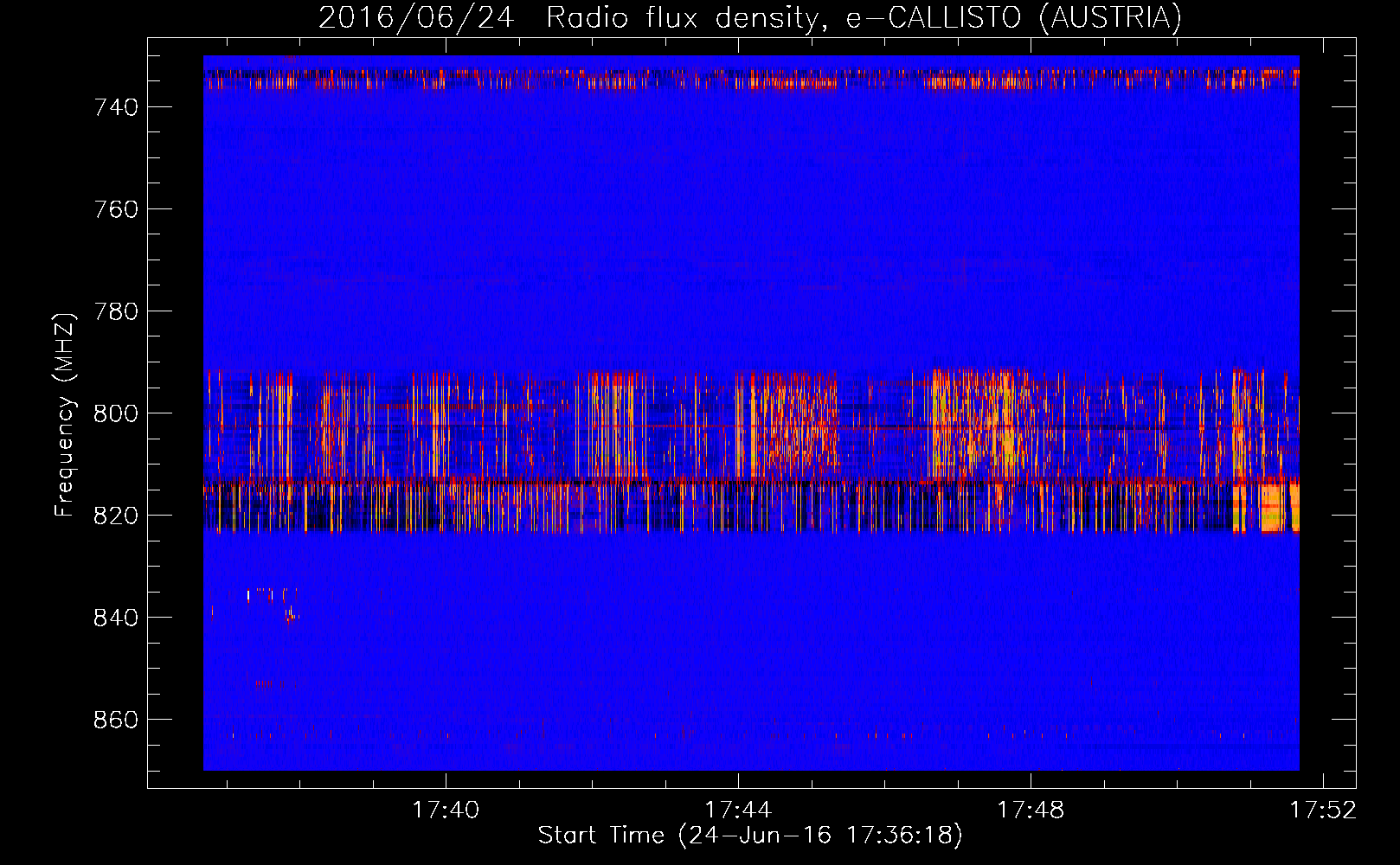Select the 800 frequency tick label
This screenshot has height=865, width=1400.
pyautogui.click(x=116, y=413)
